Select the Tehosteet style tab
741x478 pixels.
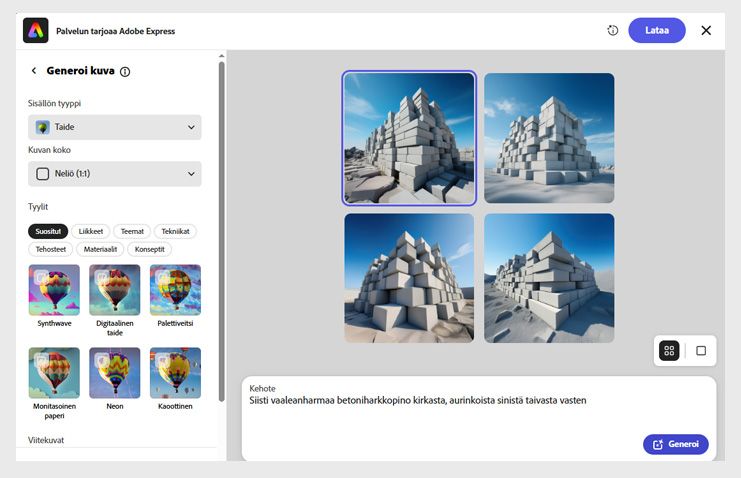pyautogui.click(x=51, y=249)
